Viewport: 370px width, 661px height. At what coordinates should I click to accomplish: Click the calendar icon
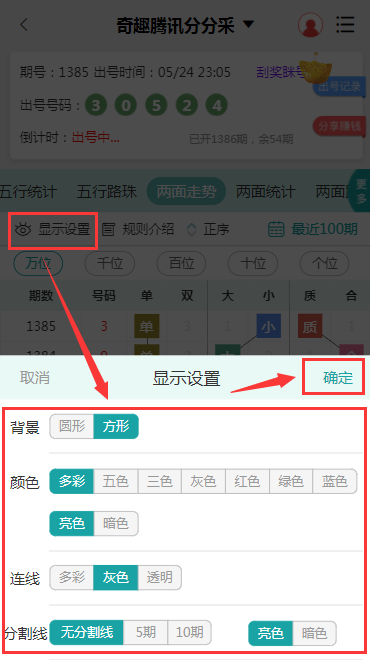tap(276, 229)
